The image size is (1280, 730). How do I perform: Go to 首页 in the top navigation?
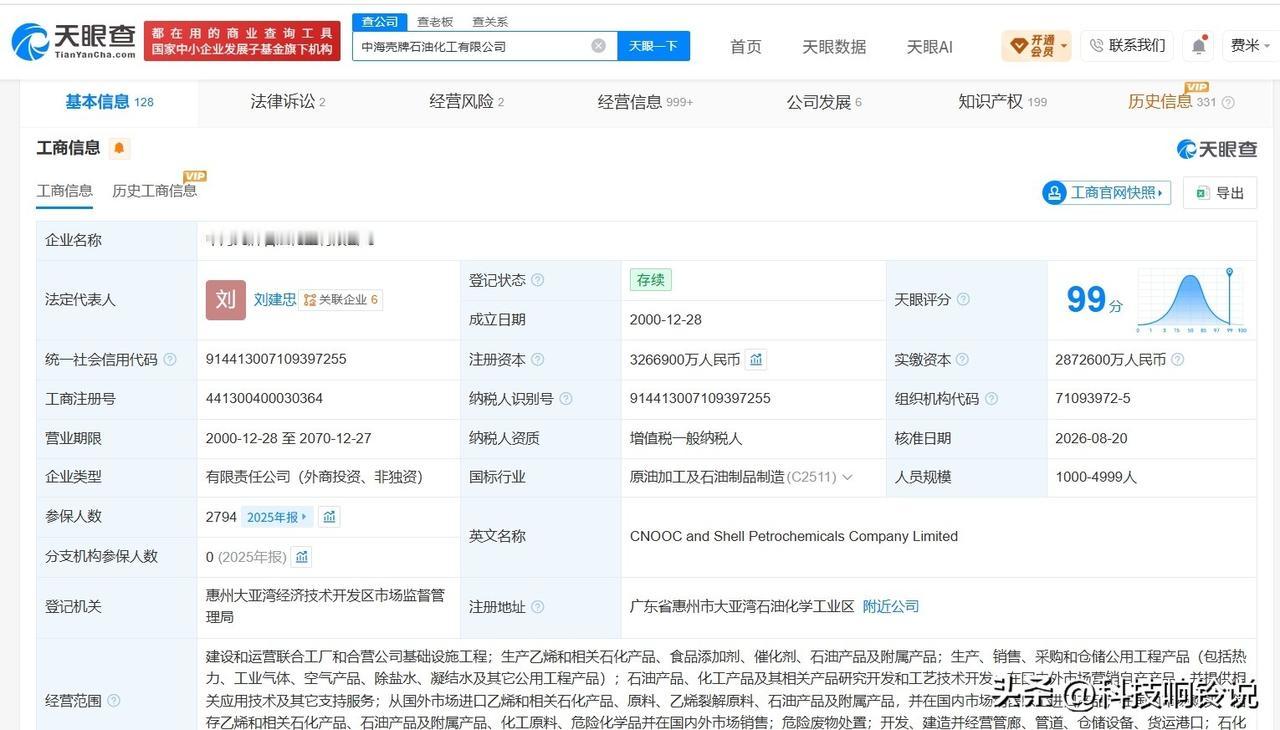pos(746,47)
